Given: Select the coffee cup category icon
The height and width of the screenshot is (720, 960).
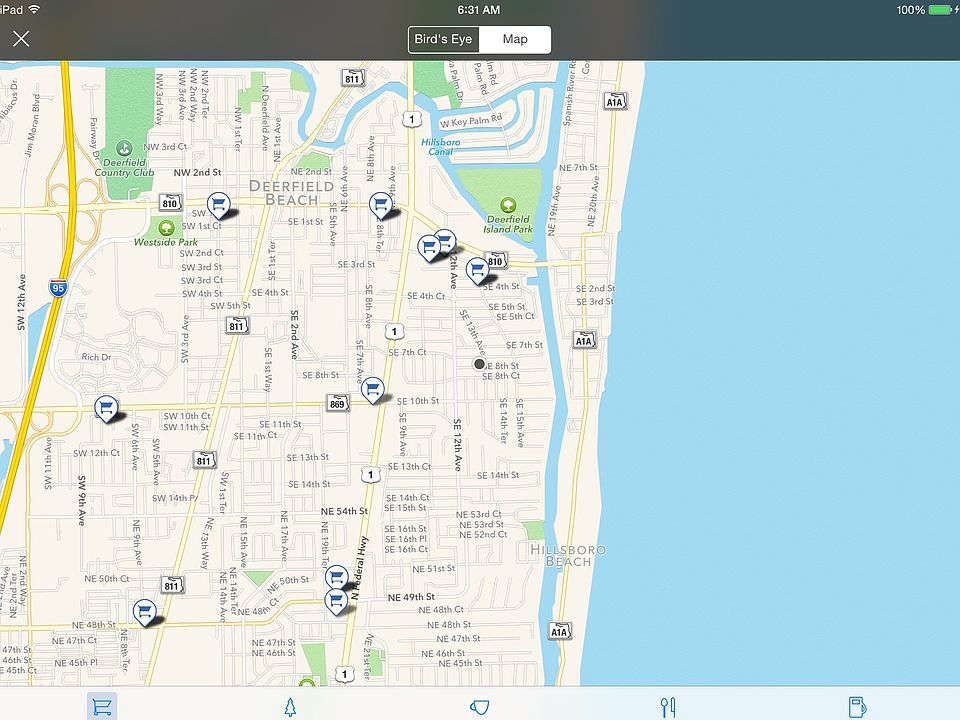Looking at the screenshot, I should click(x=479, y=707).
